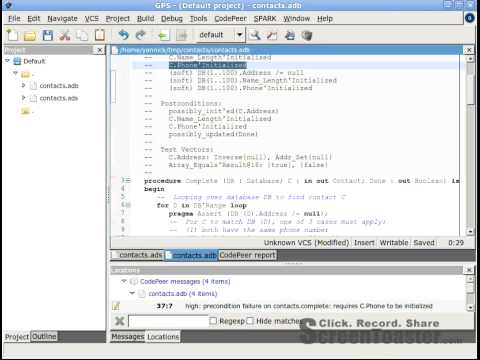
Task: Collapse the CodePeer messages (4 items) node
Action: pyautogui.click(x=124, y=281)
